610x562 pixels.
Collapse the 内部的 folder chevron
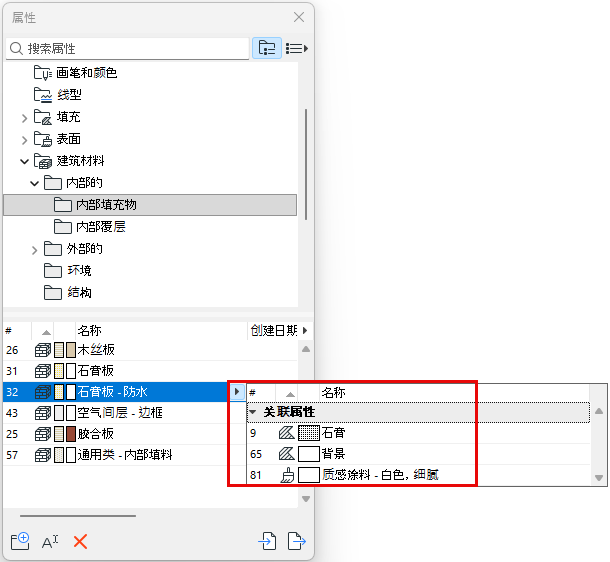pos(35,183)
